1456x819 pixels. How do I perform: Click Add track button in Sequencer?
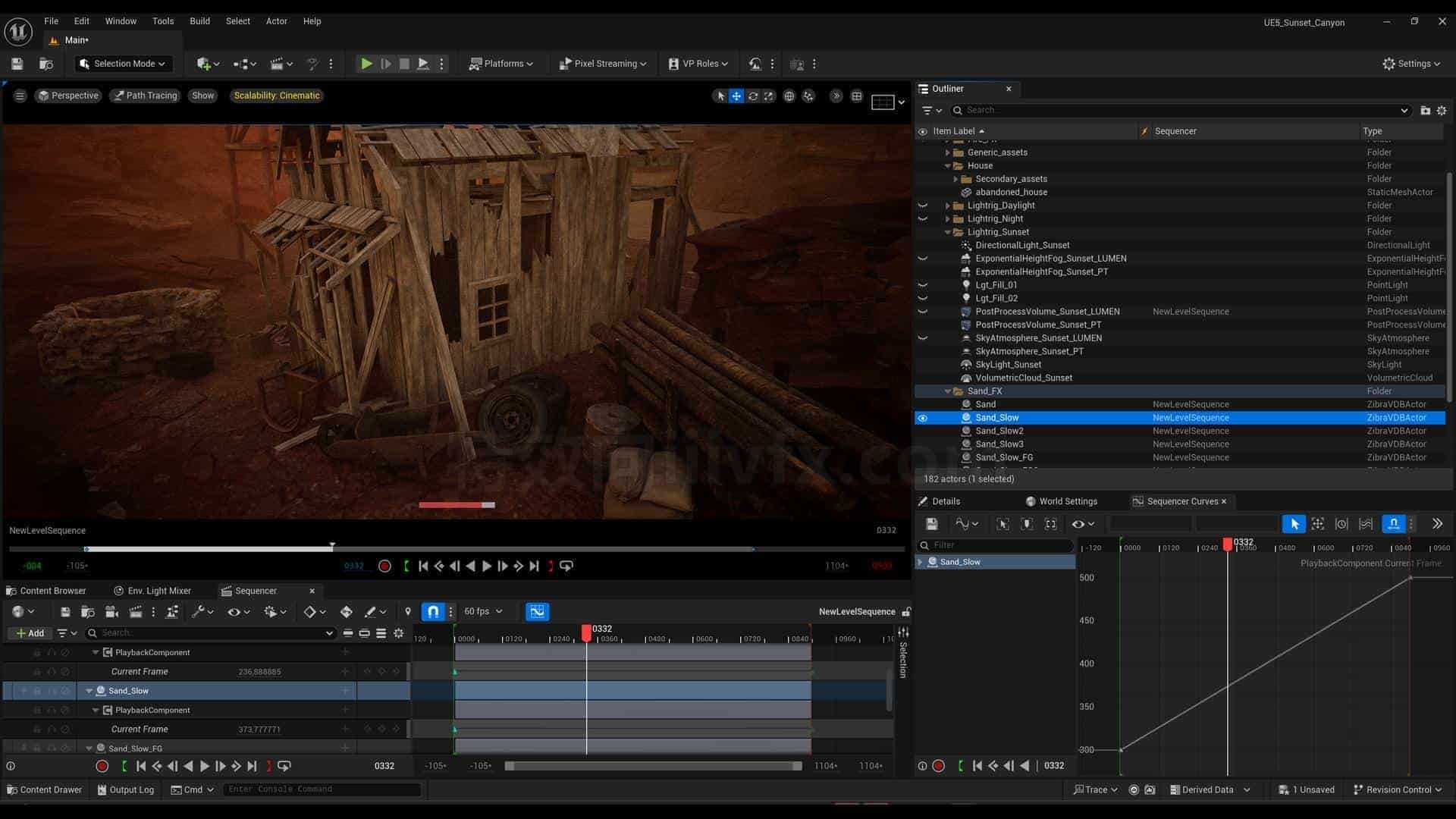tap(30, 633)
